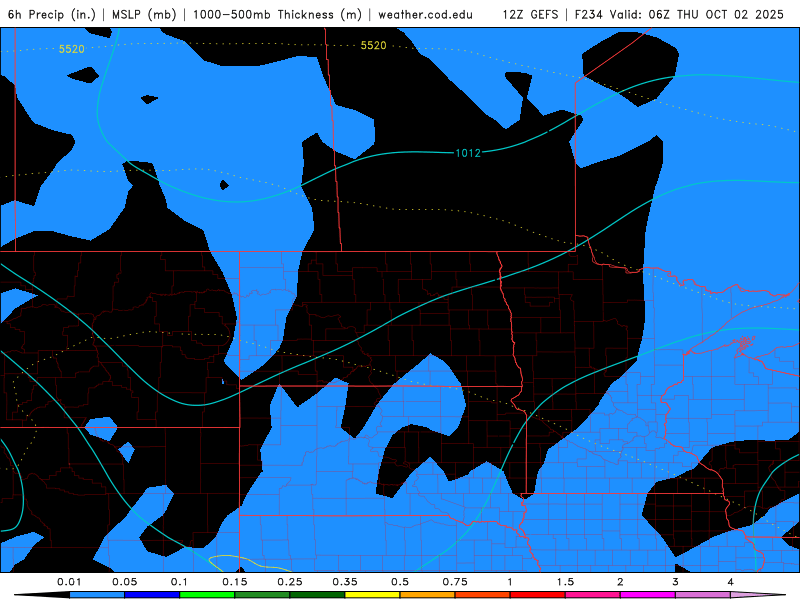Click the '2' legend value
This screenshot has width=800, height=600.
(620, 582)
